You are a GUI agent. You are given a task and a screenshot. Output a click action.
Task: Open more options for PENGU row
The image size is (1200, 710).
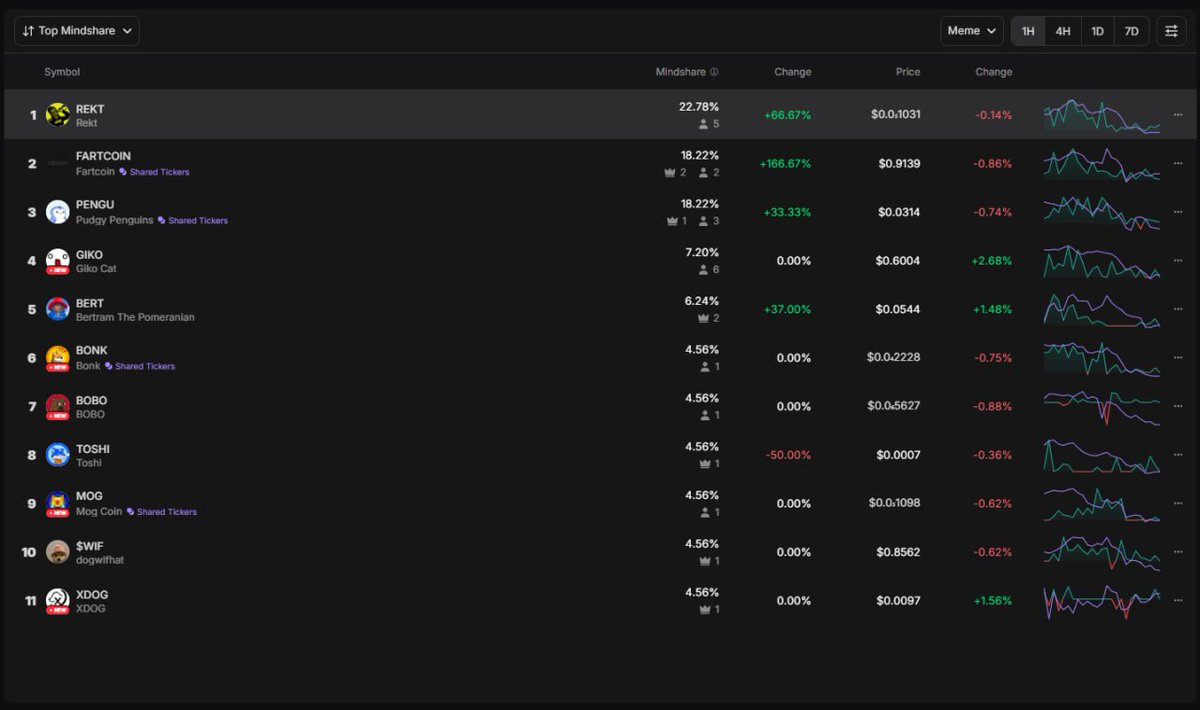1177,212
